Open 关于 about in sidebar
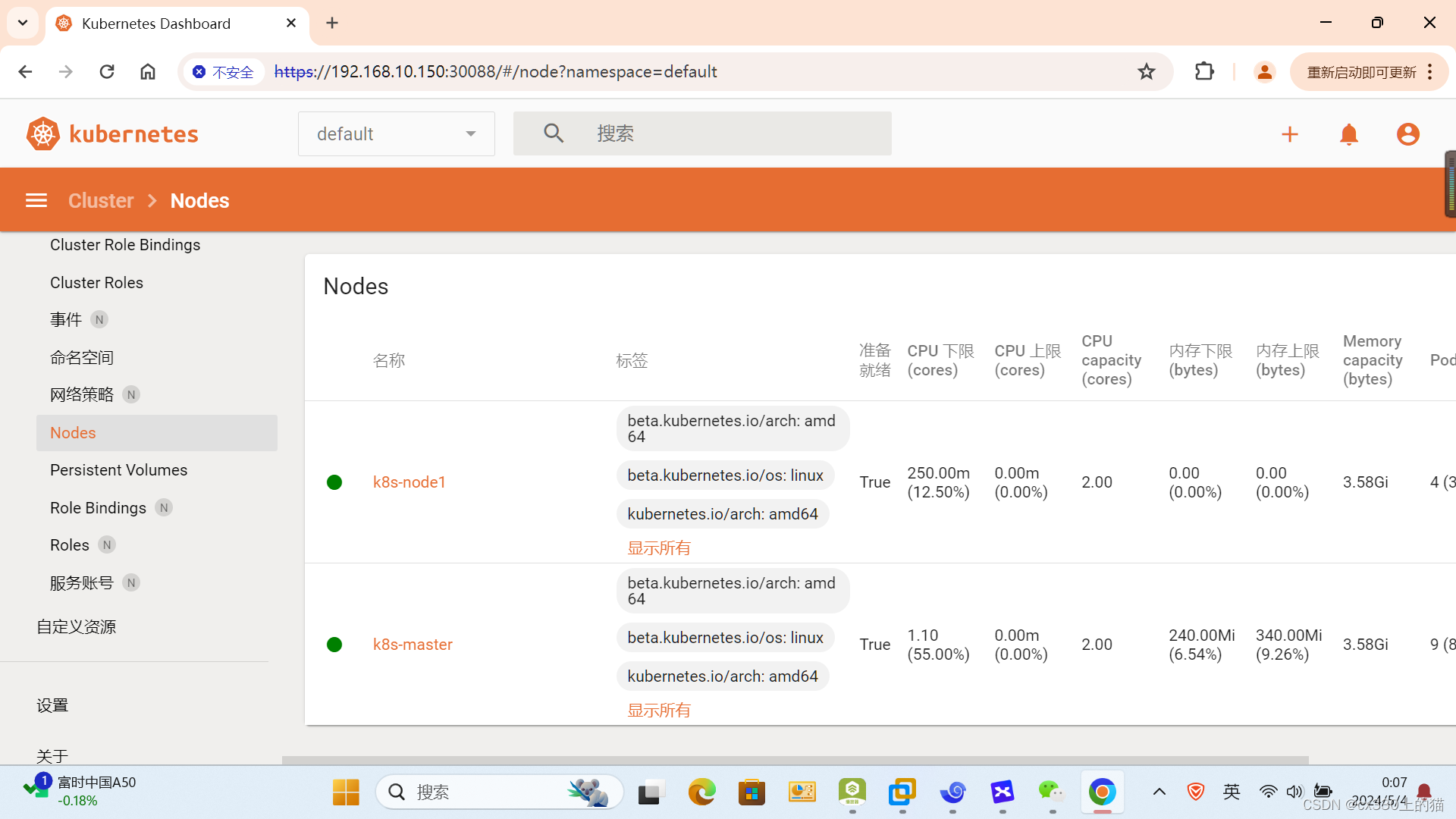 [52, 756]
